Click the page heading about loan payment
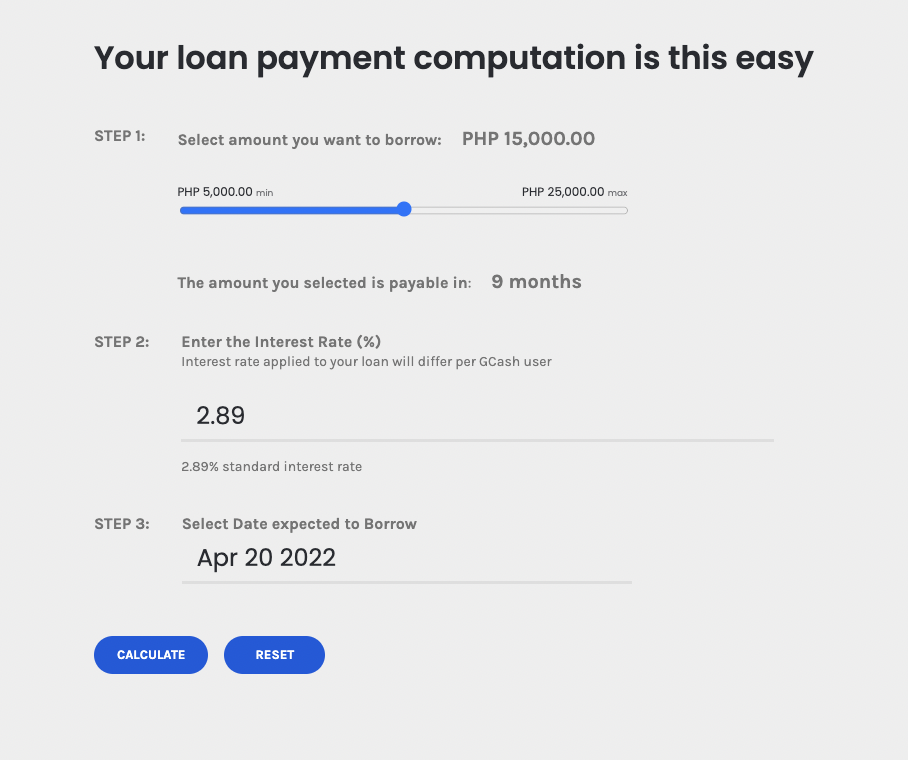Screen dimensions: 908x760 pos(453,58)
